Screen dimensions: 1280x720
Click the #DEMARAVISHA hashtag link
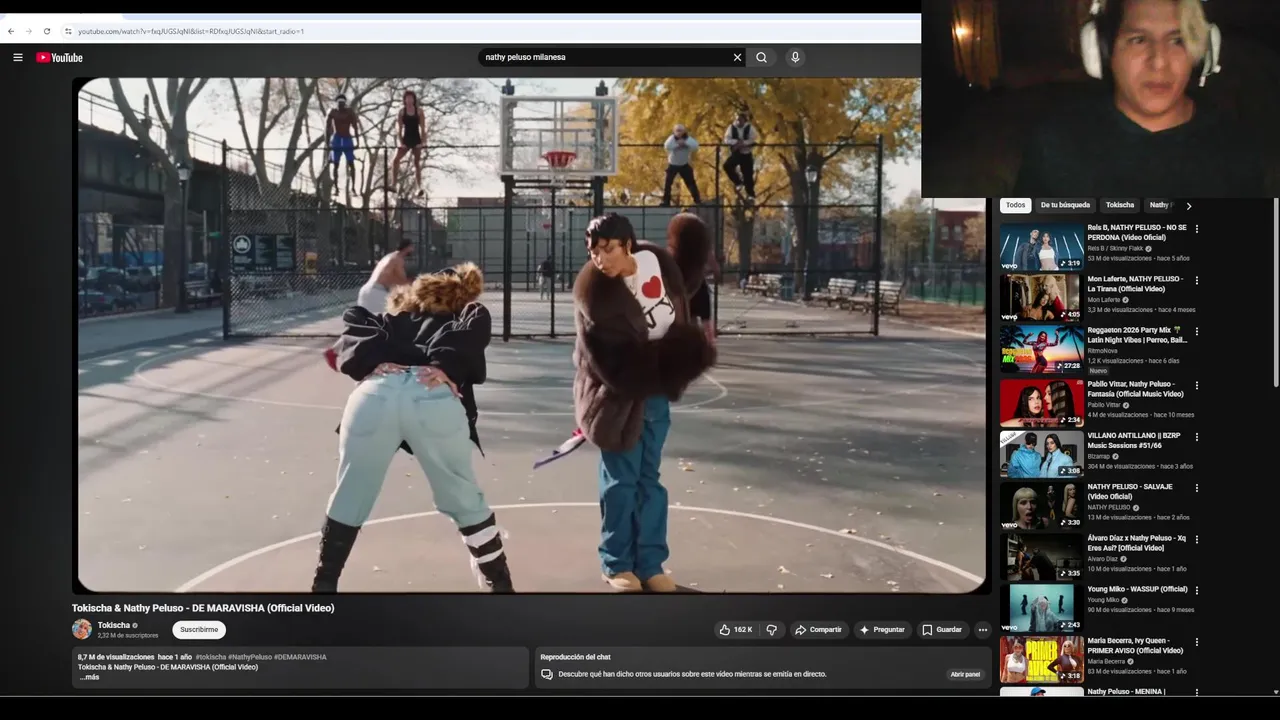(300, 657)
